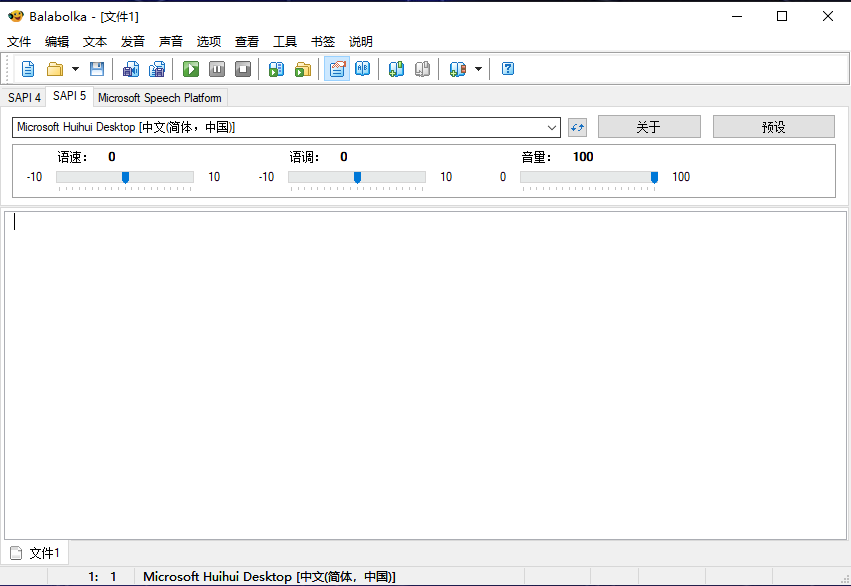Expand the bookmark dropdown arrow in toolbar
The width and height of the screenshot is (851, 586).
point(478,69)
